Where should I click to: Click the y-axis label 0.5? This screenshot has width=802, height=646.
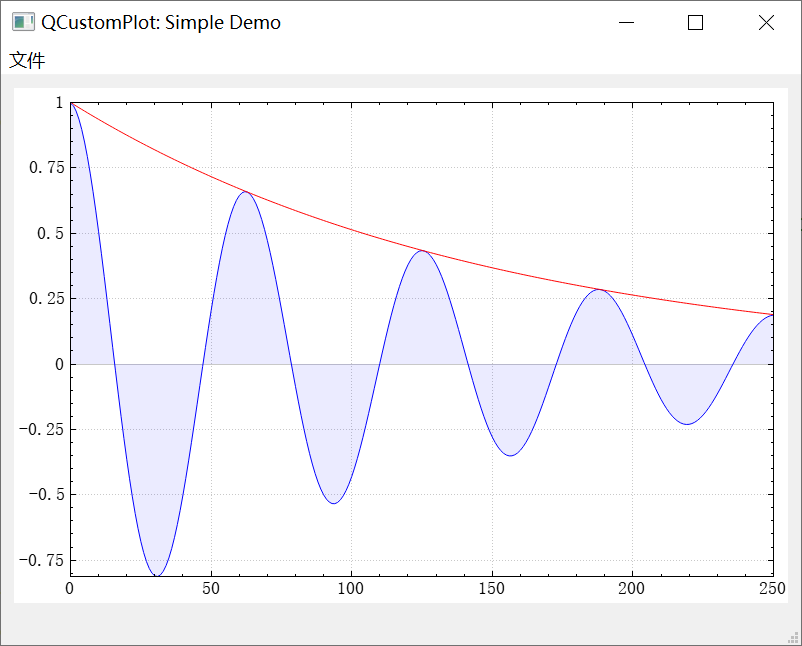click(48, 234)
